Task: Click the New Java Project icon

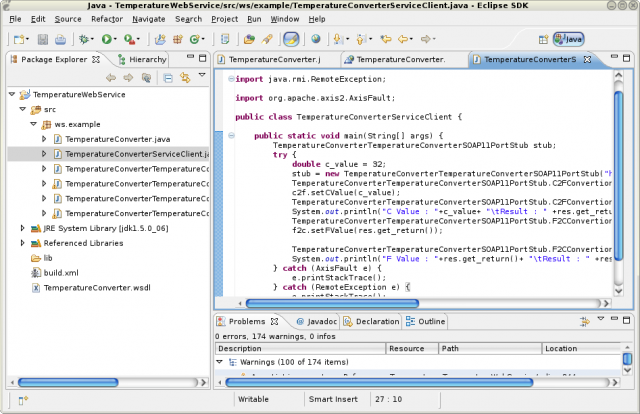Action: (x=160, y=39)
